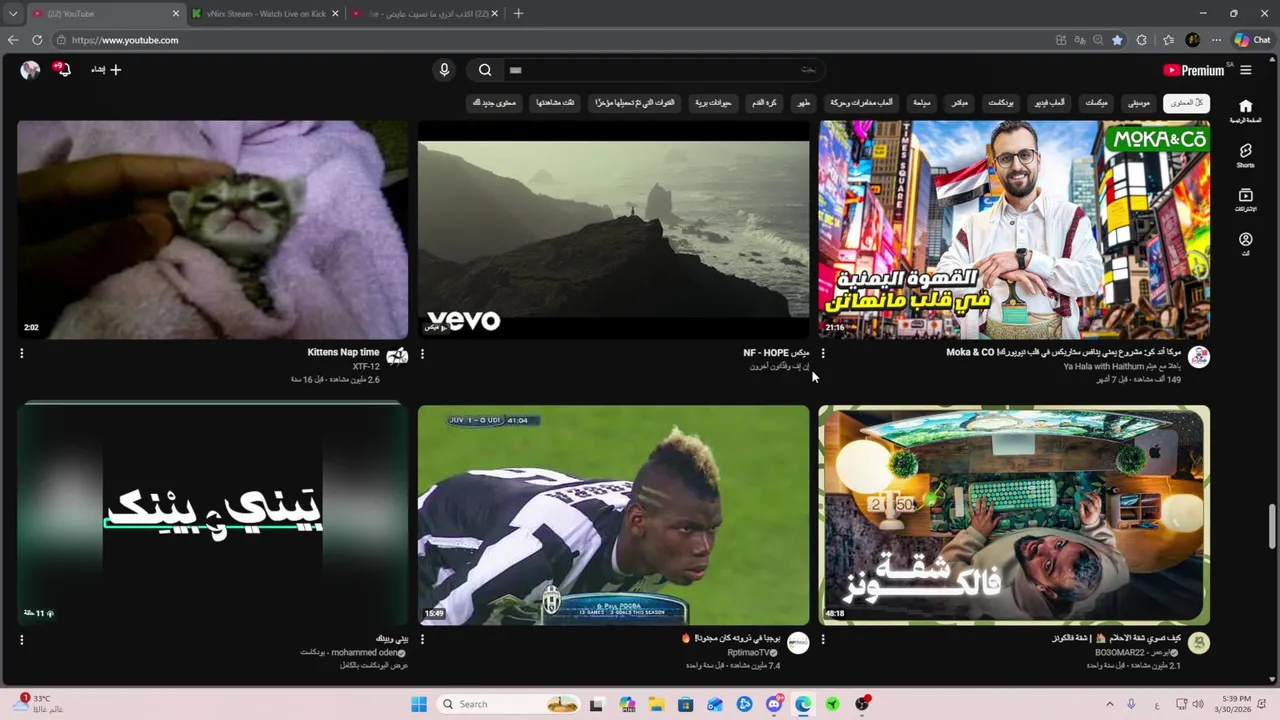Open Shorts from the sidebar
Viewport: 1280px width, 720px height.
[1245, 155]
